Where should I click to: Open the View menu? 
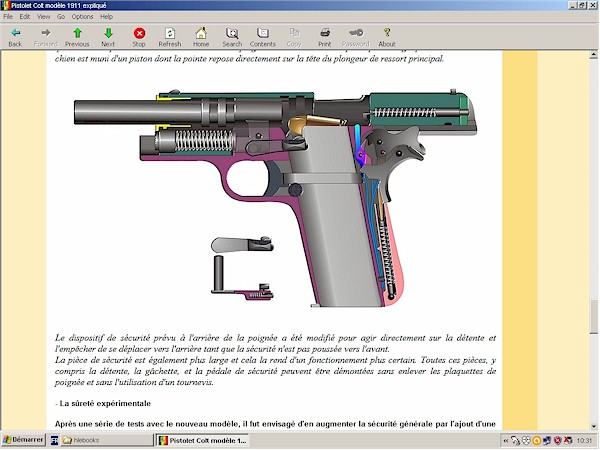(43, 17)
